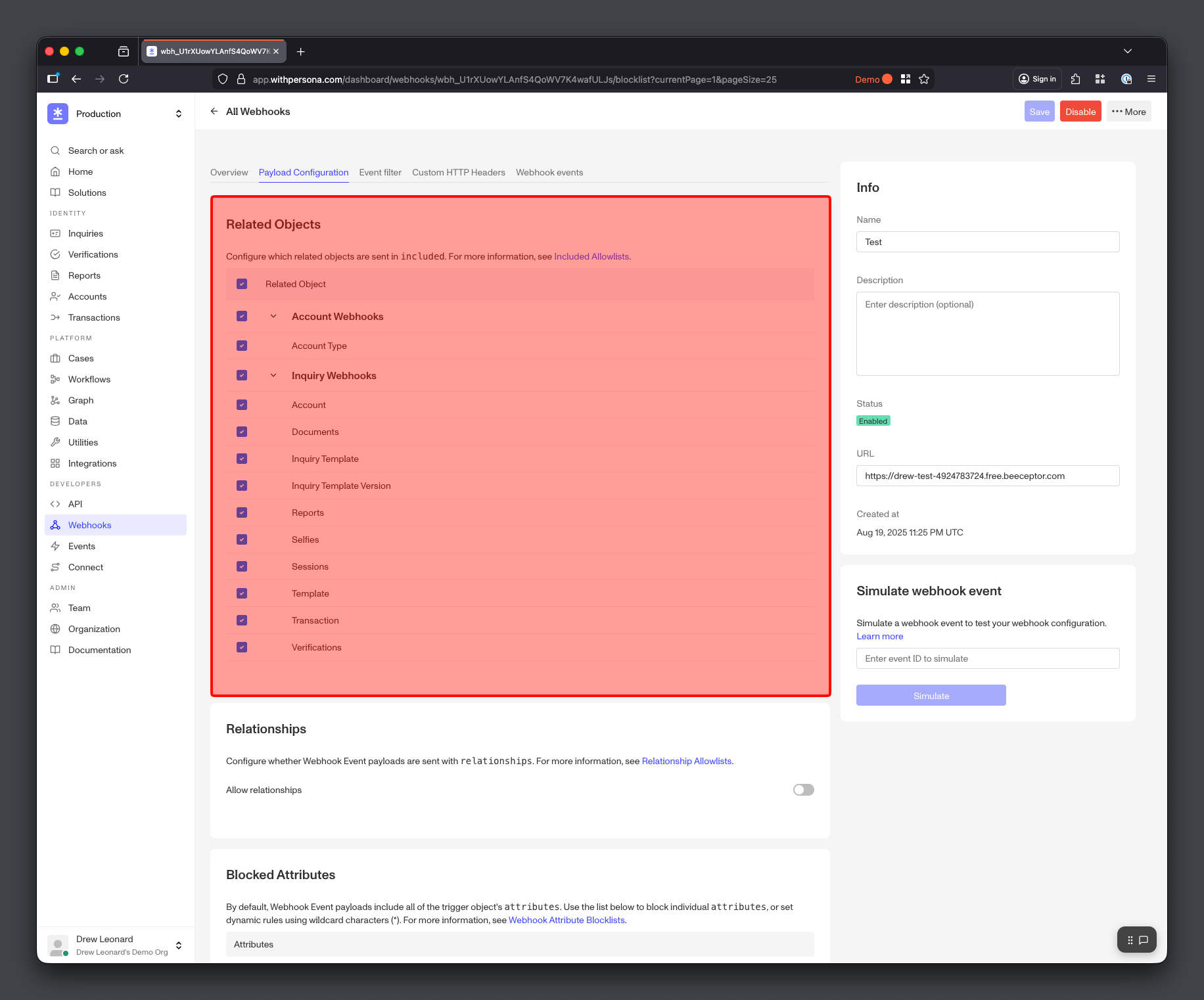Collapse the Account Webhooks group
Screen dimensions: 1204x1000
click(273, 316)
